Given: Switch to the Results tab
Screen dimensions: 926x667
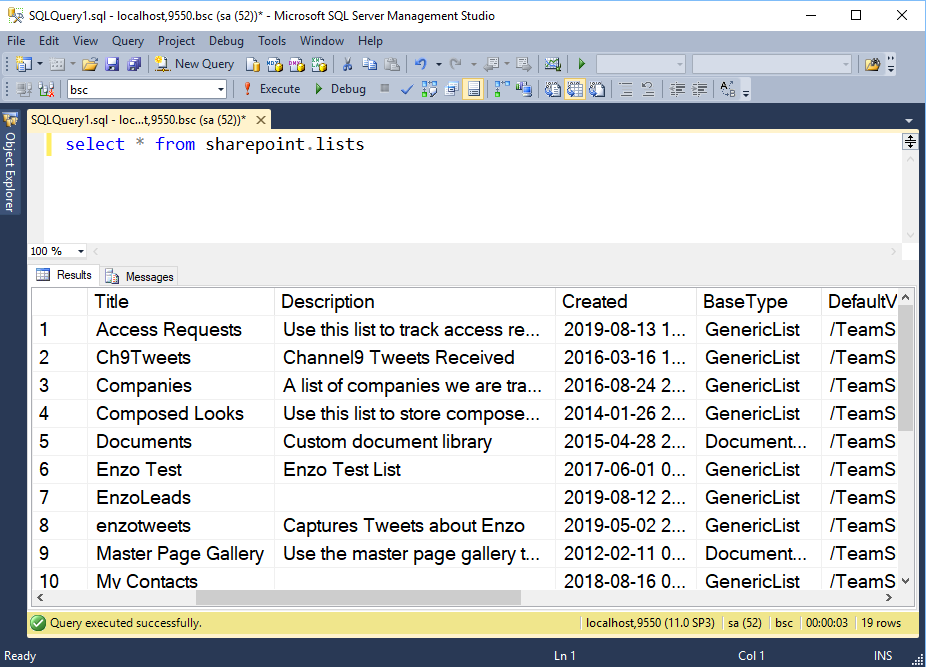Looking at the screenshot, I should coord(64,275).
